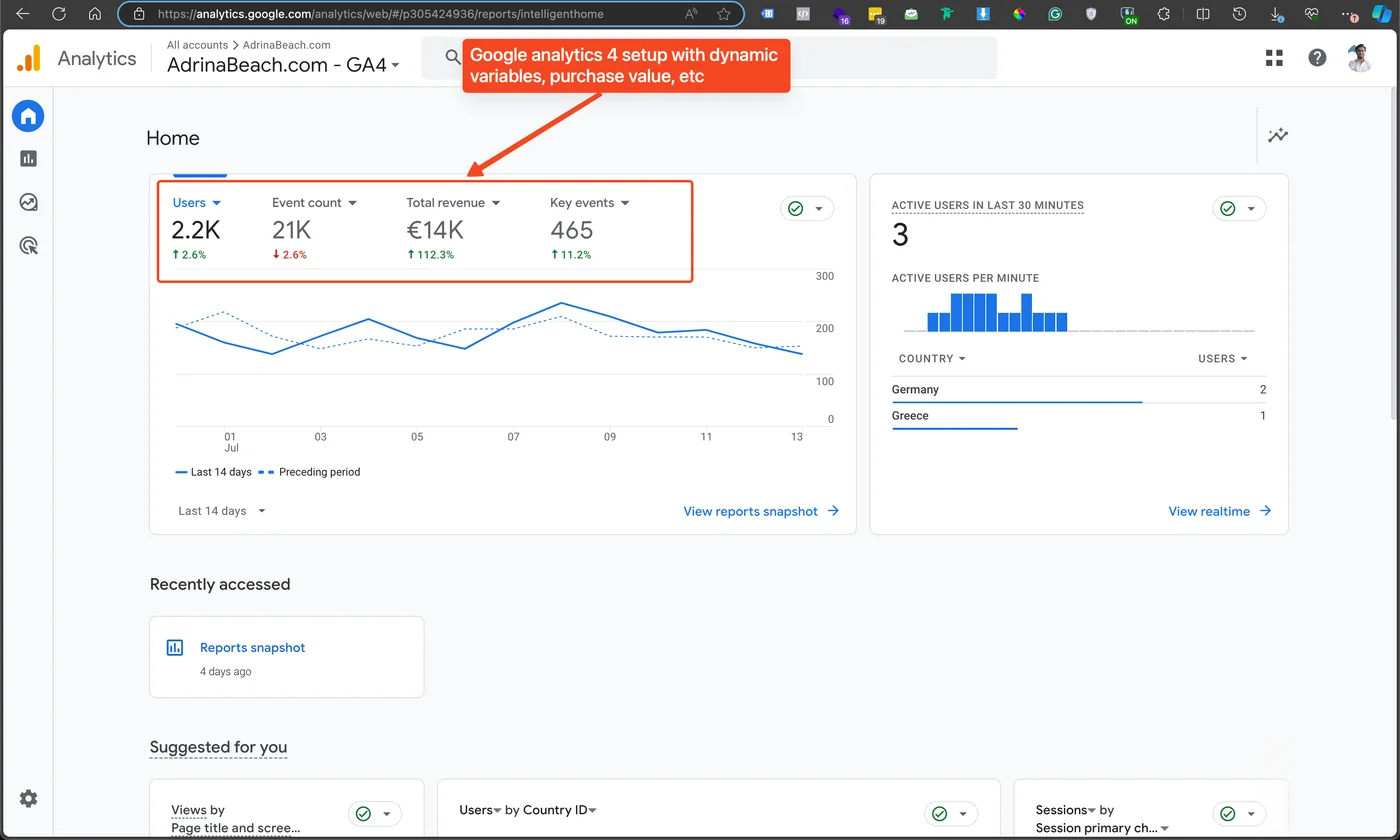
Task: Open Admin via the gear icon
Action: click(27, 798)
